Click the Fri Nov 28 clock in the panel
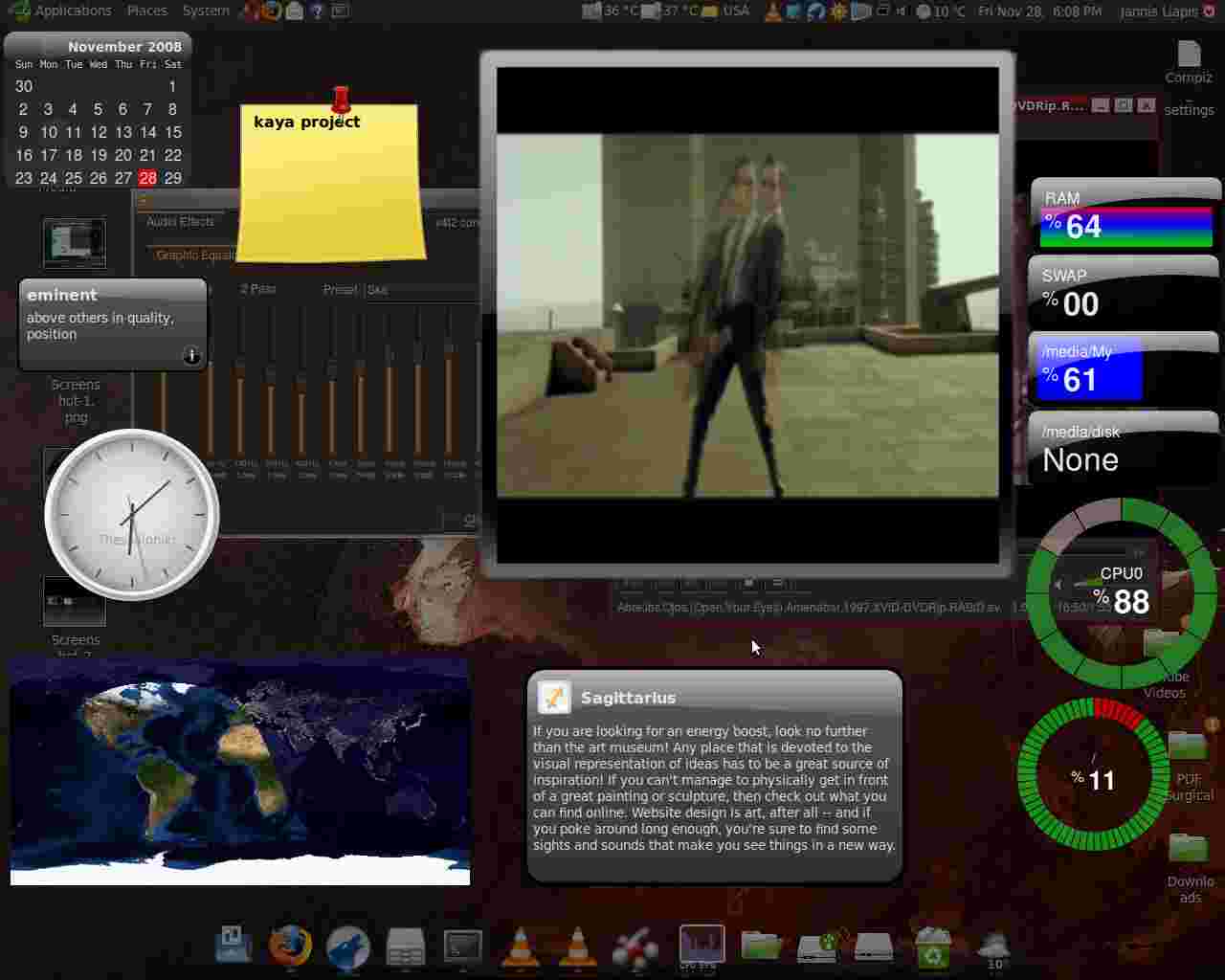 (x=1039, y=11)
